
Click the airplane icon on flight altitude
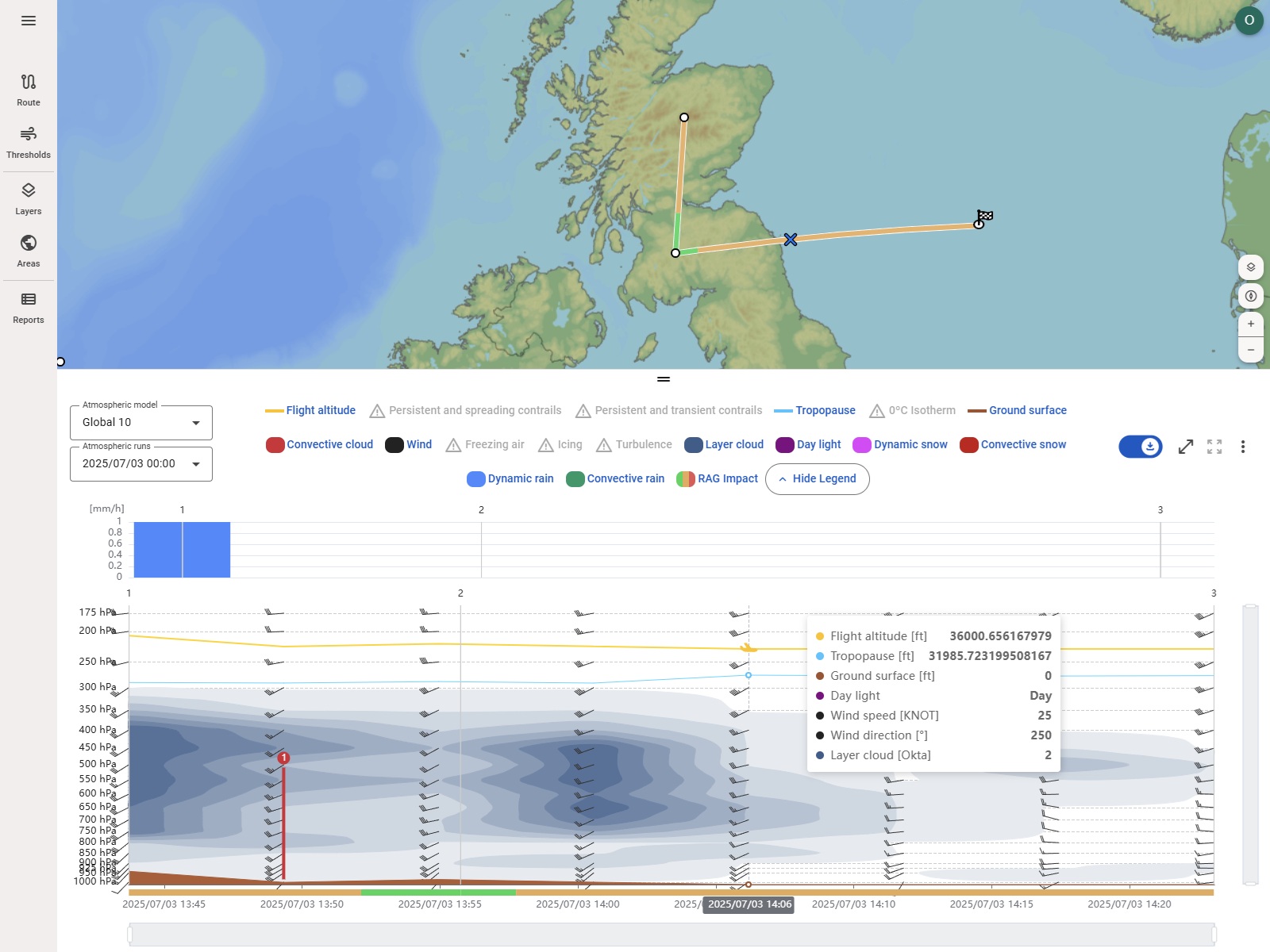pyautogui.click(x=749, y=648)
